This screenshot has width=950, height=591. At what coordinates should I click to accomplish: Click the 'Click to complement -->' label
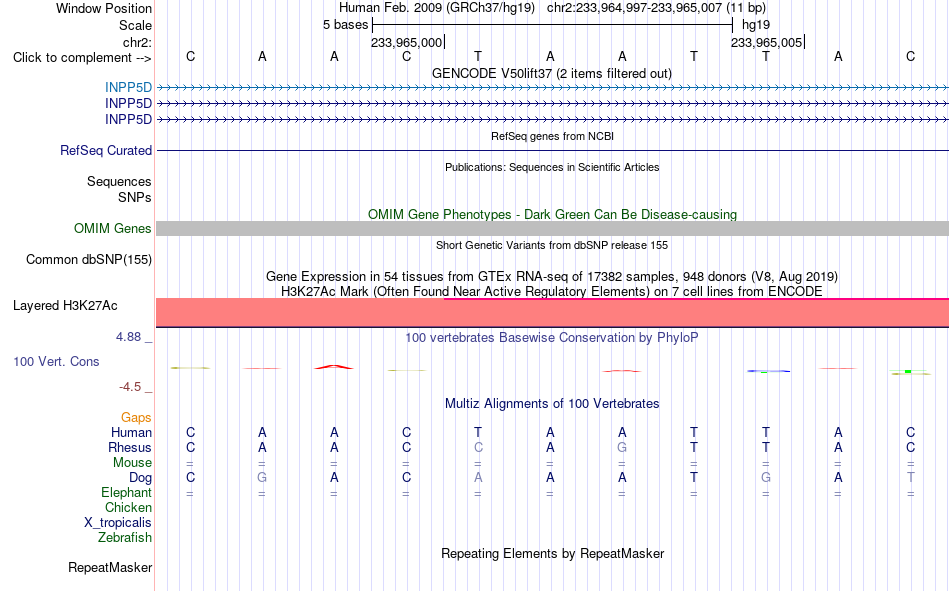click(82, 58)
